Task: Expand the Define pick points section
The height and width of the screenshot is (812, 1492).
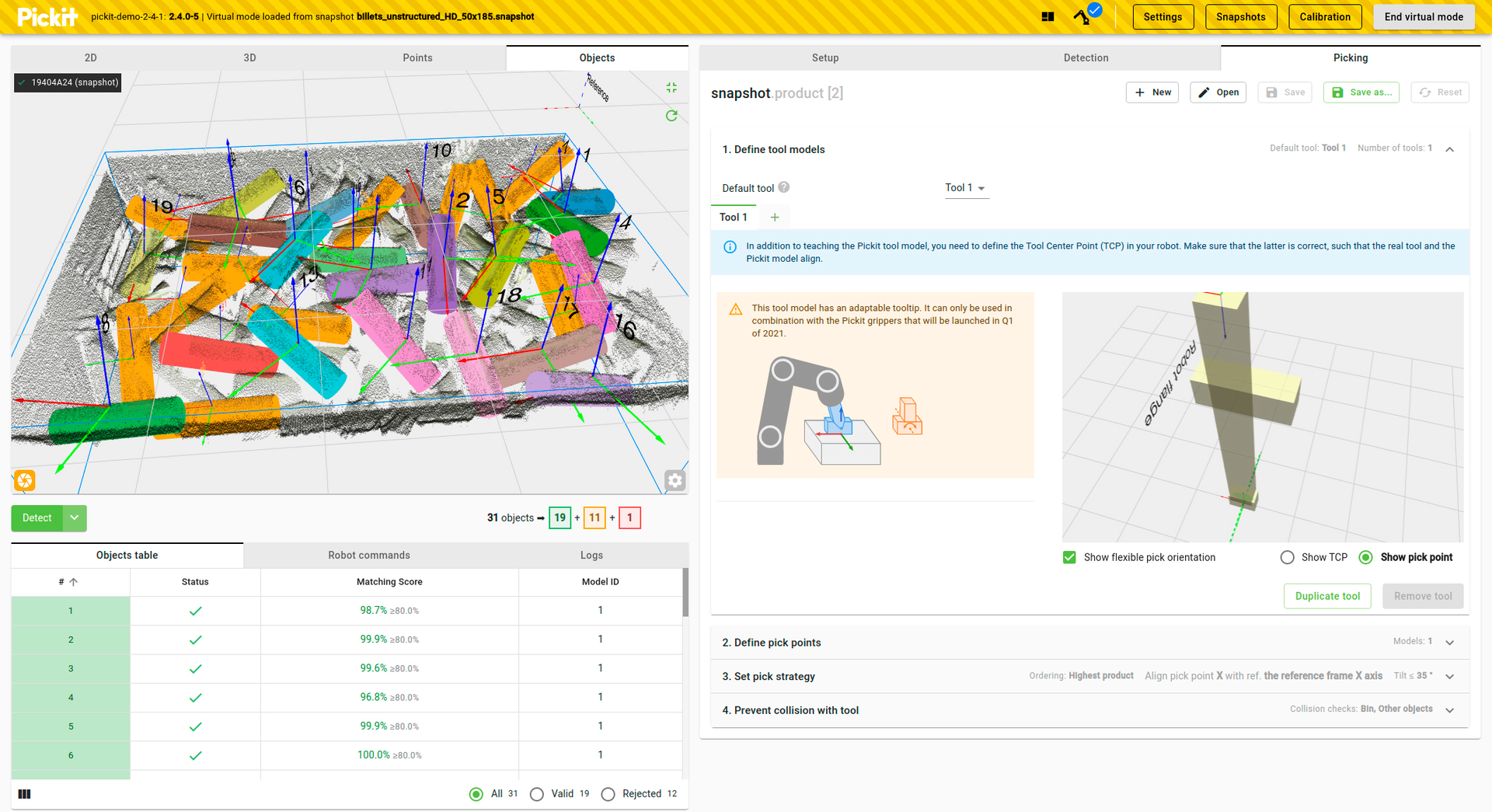Action: point(1449,643)
